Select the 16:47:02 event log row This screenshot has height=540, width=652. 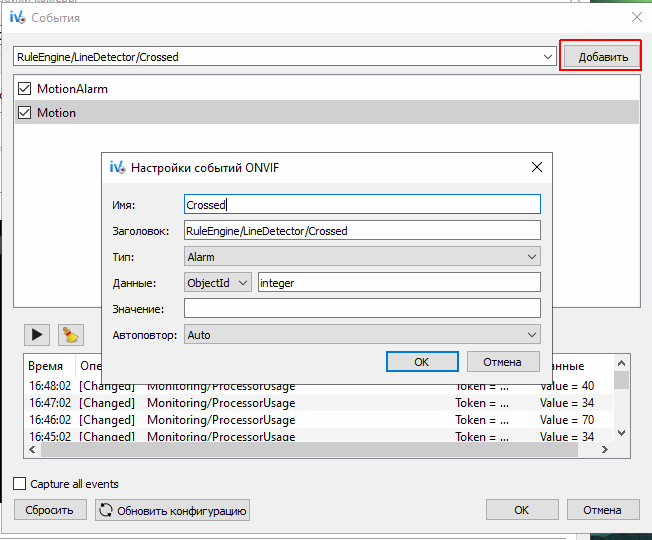tap(319, 403)
